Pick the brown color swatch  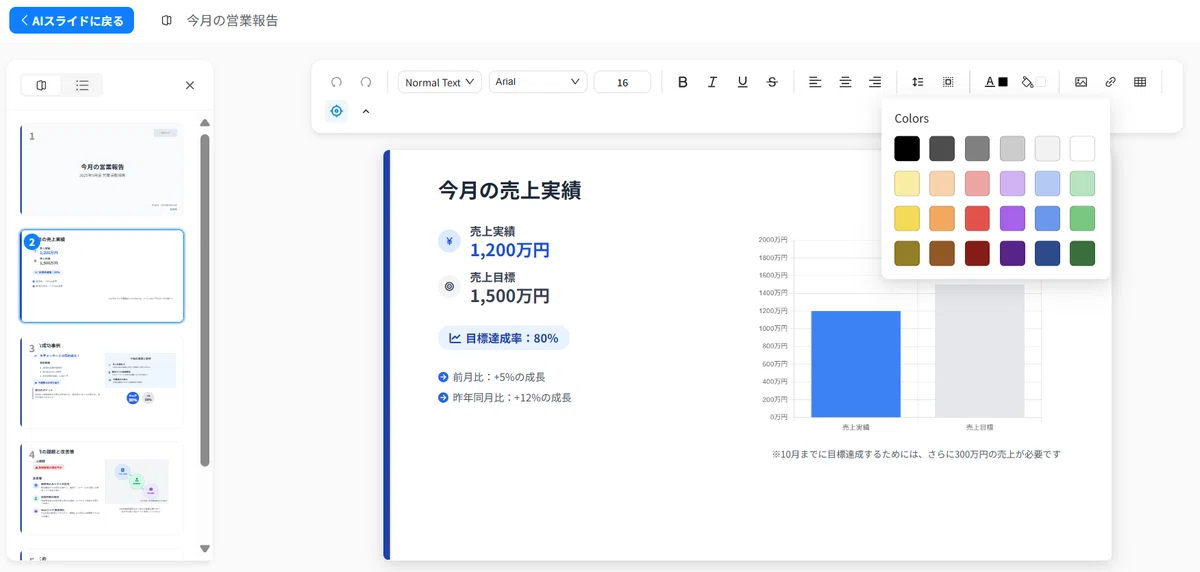click(942, 253)
